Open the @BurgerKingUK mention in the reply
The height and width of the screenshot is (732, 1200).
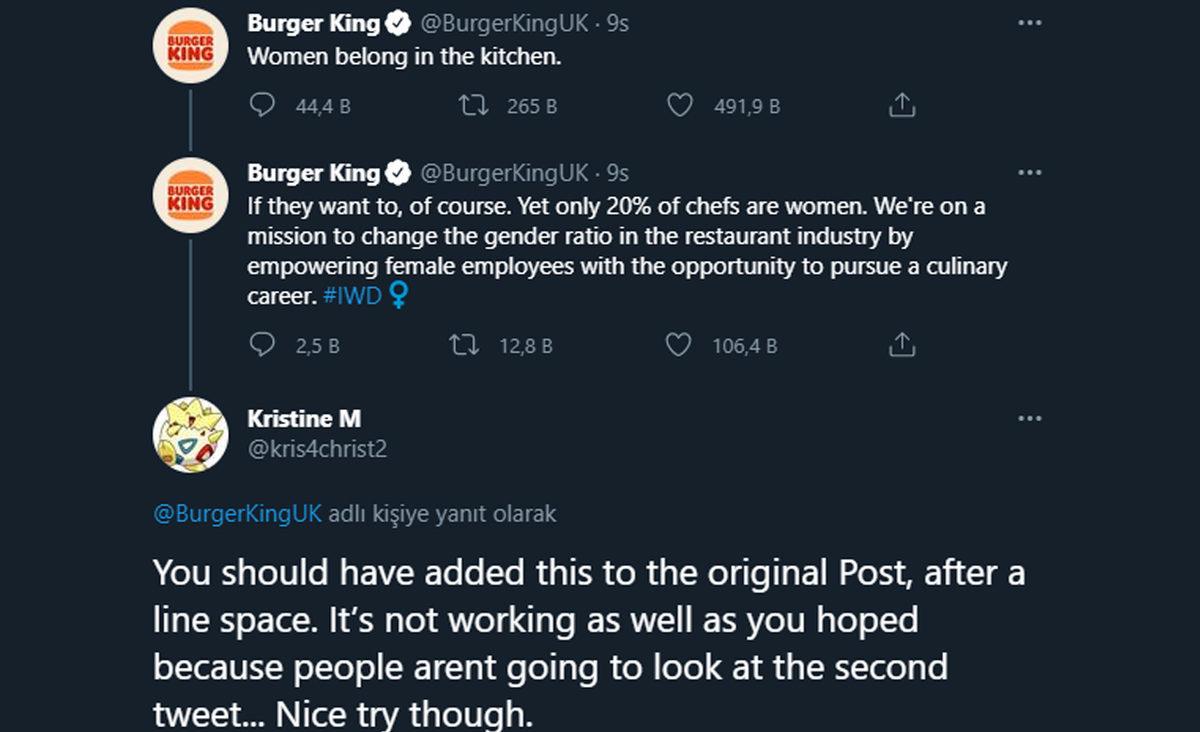point(238,514)
